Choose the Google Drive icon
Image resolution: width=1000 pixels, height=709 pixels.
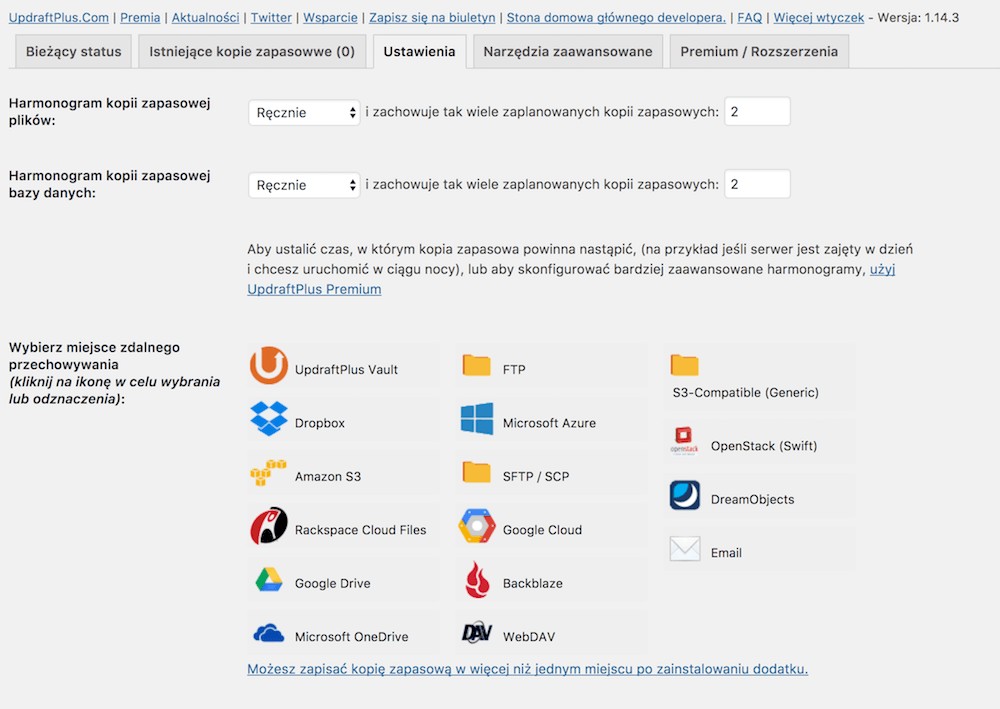point(268,580)
